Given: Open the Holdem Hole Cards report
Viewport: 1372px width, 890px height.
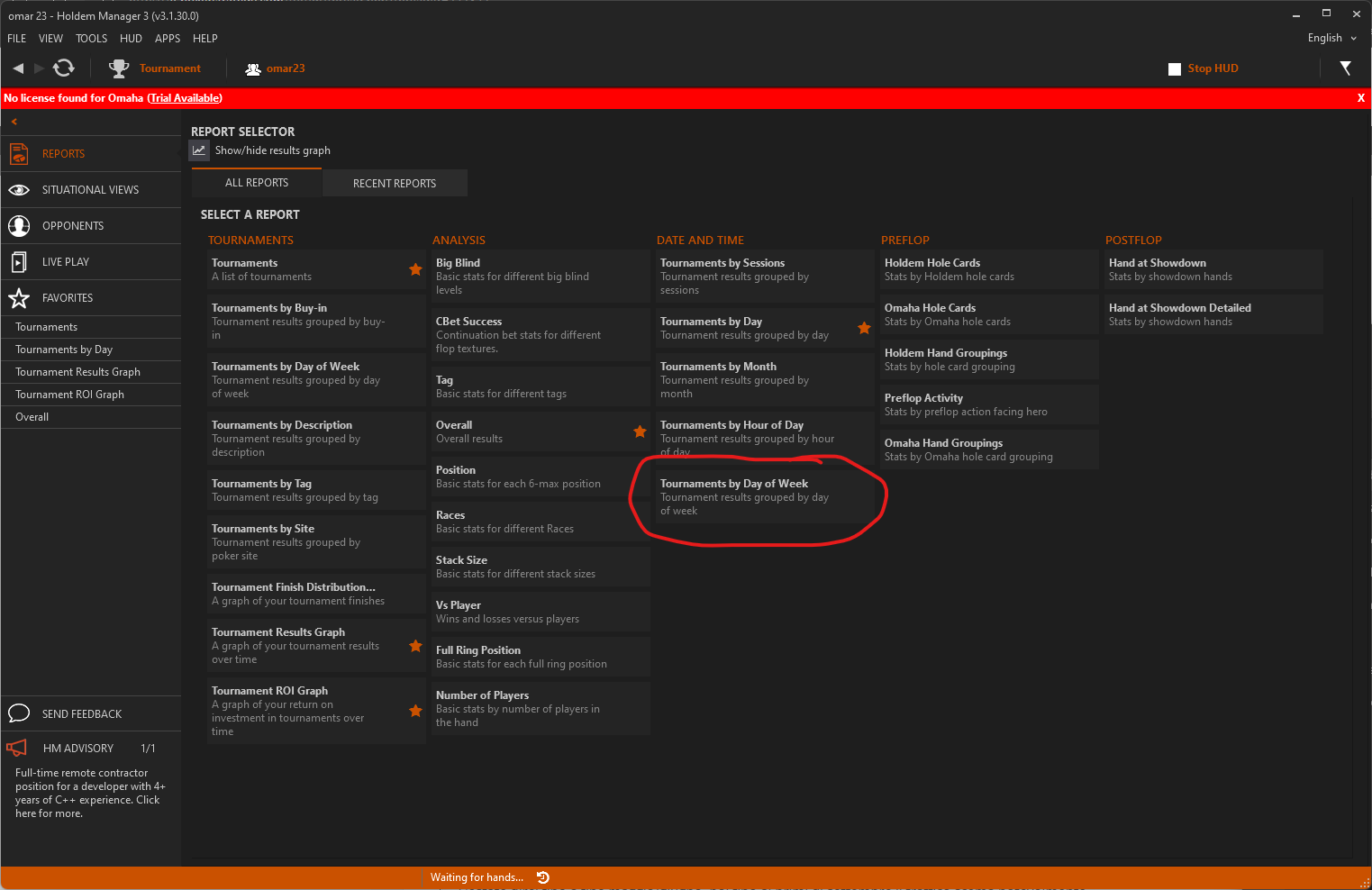Looking at the screenshot, I should point(989,269).
